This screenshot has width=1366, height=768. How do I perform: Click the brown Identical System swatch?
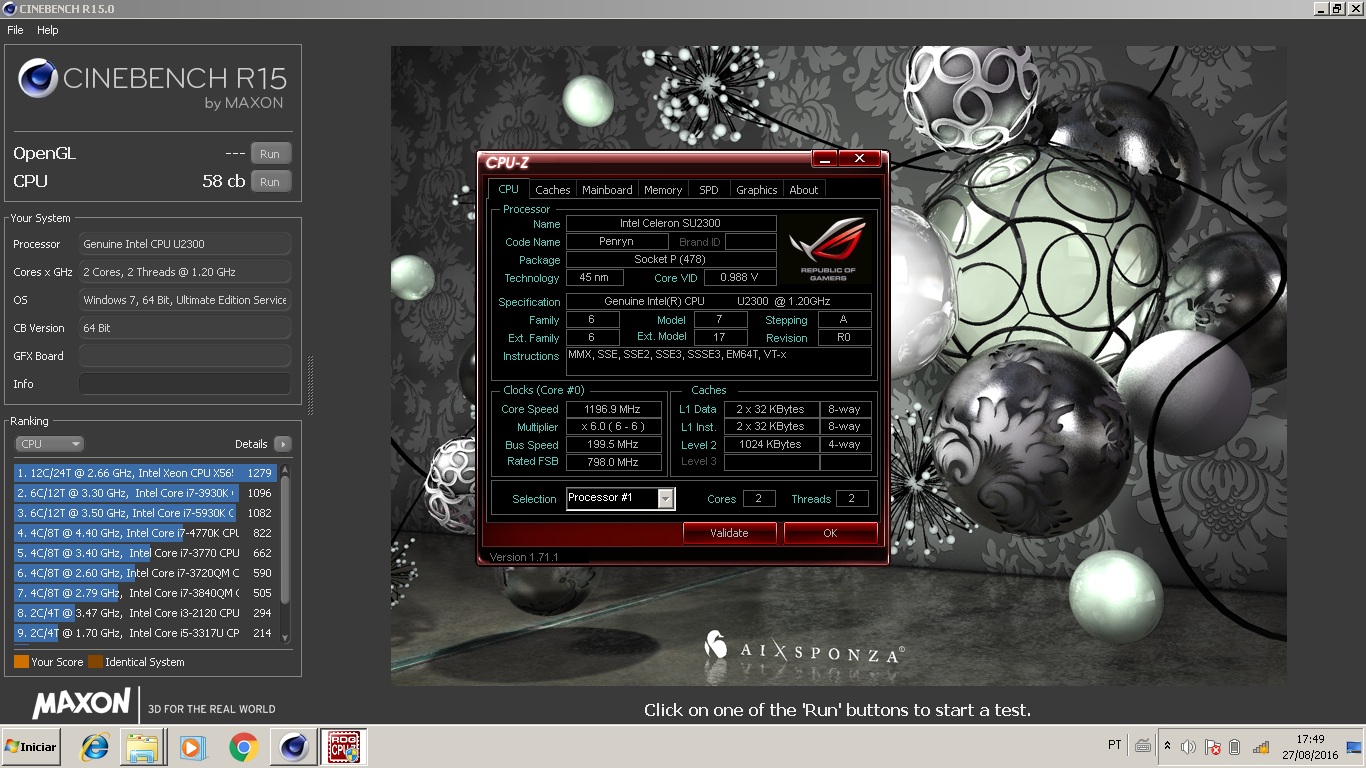95,662
